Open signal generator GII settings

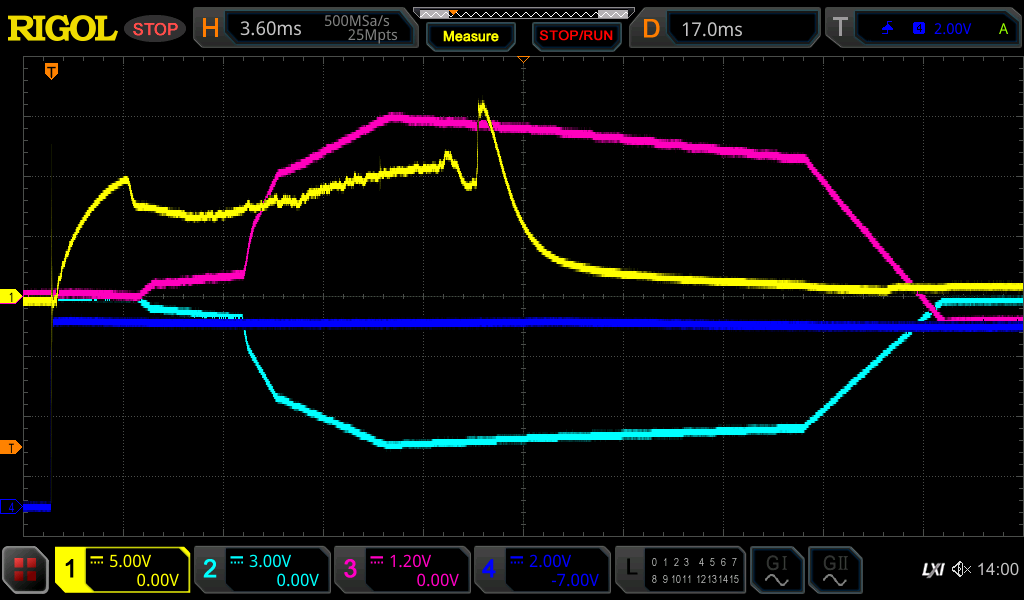click(x=834, y=570)
